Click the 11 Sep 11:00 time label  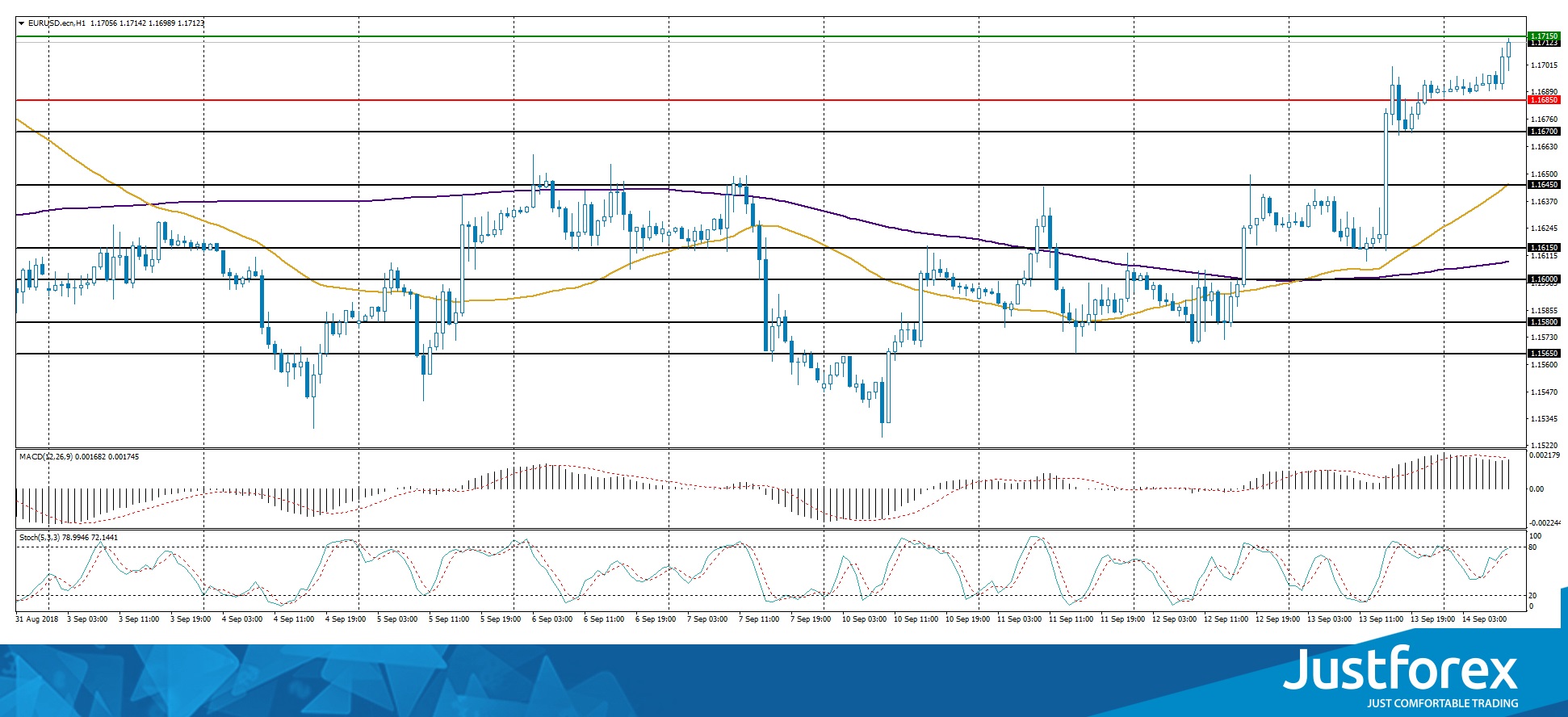[1071, 619]
